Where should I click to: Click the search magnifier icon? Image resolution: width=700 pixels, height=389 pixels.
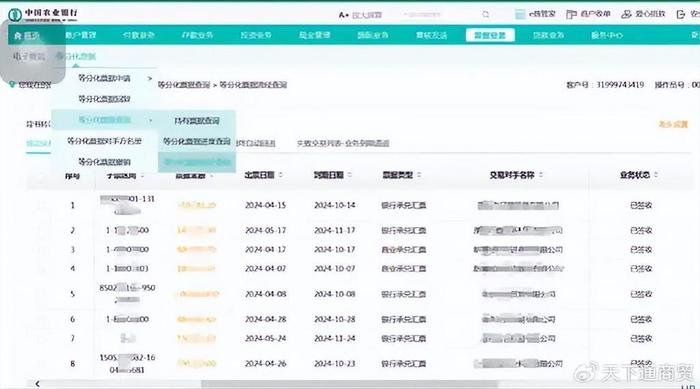tap(485, 15)
